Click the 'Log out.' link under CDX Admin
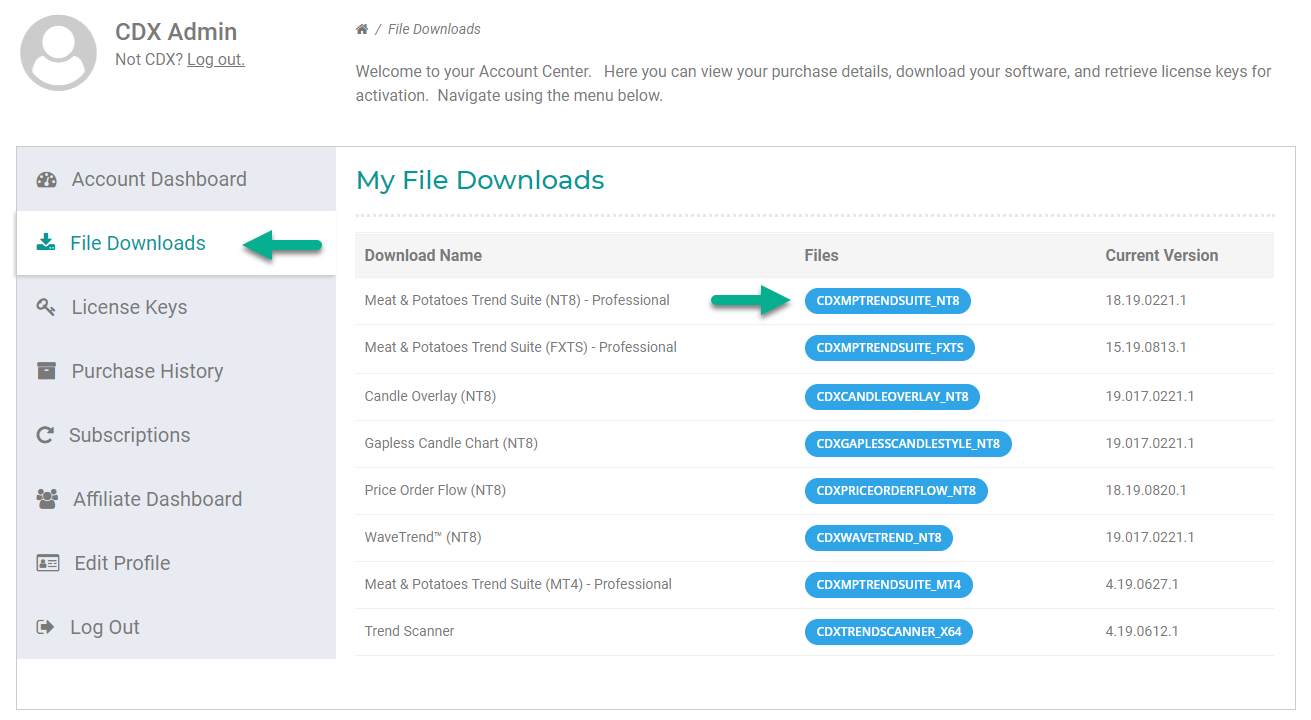This screenshot has width=1311, height=720. point(216,59)
